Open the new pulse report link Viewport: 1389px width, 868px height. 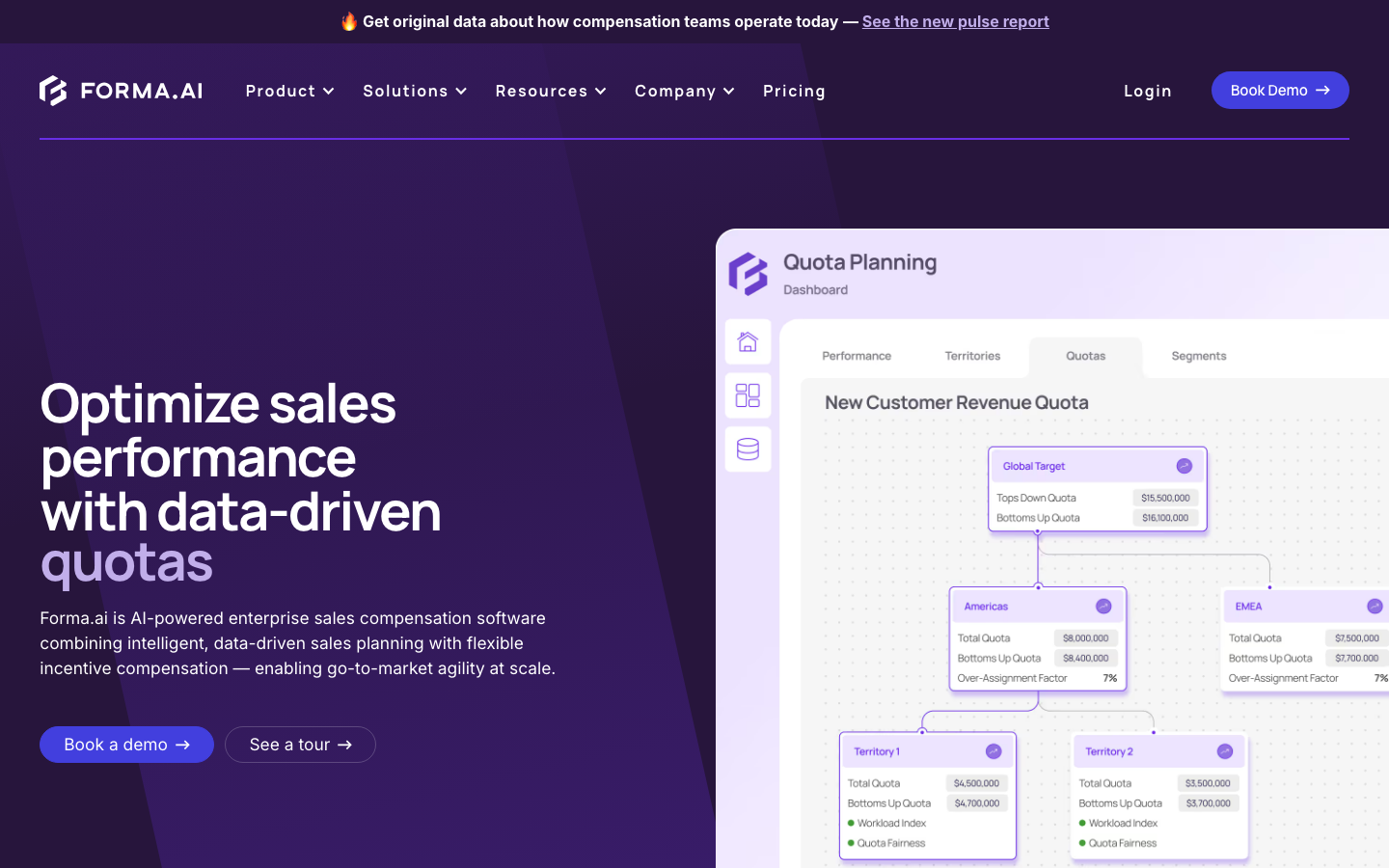955,21
